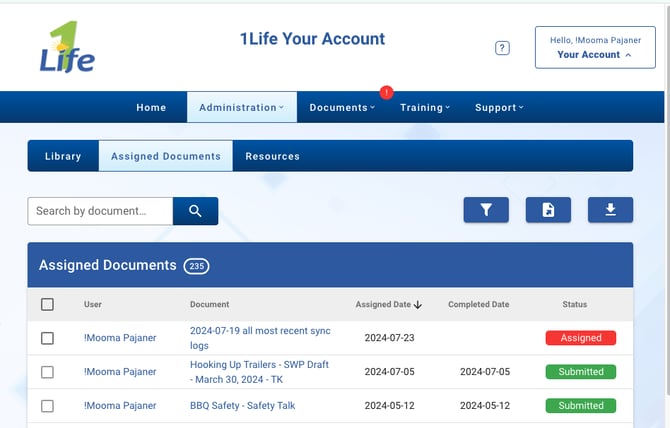Open the Resources tab
This screenshot has width=670, height=428.
272,156
